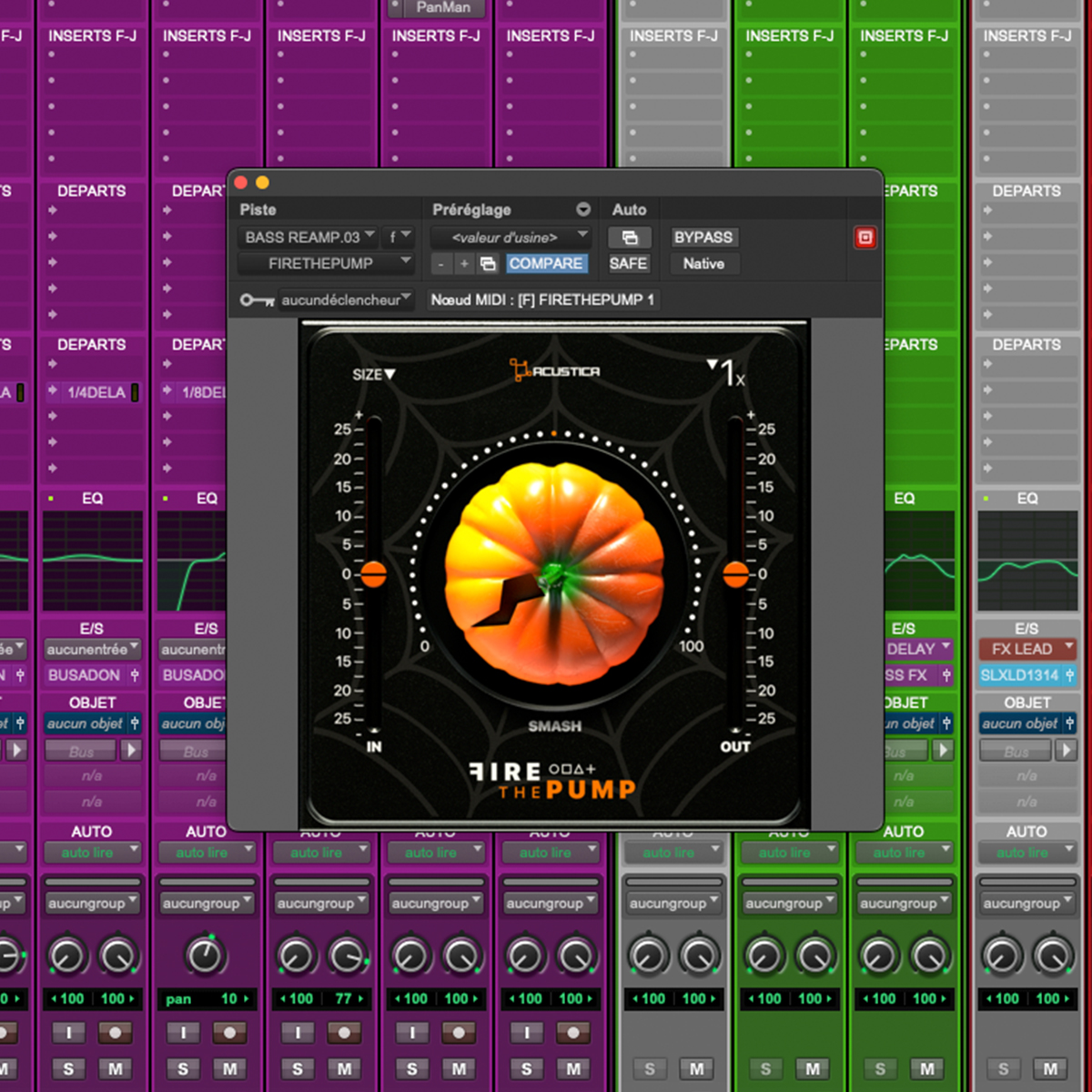This screenshot has width=1092, height=1092.
Task: Open the Préréglage settings menu arrow icon
Action: 583,209
